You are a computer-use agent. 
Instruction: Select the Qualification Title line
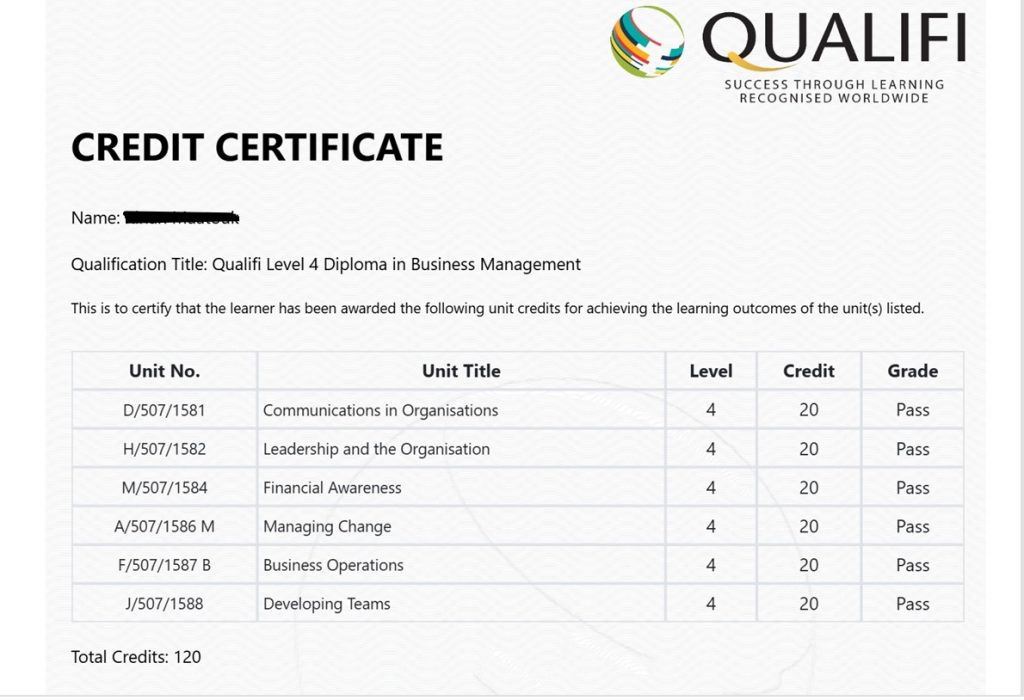326,264
